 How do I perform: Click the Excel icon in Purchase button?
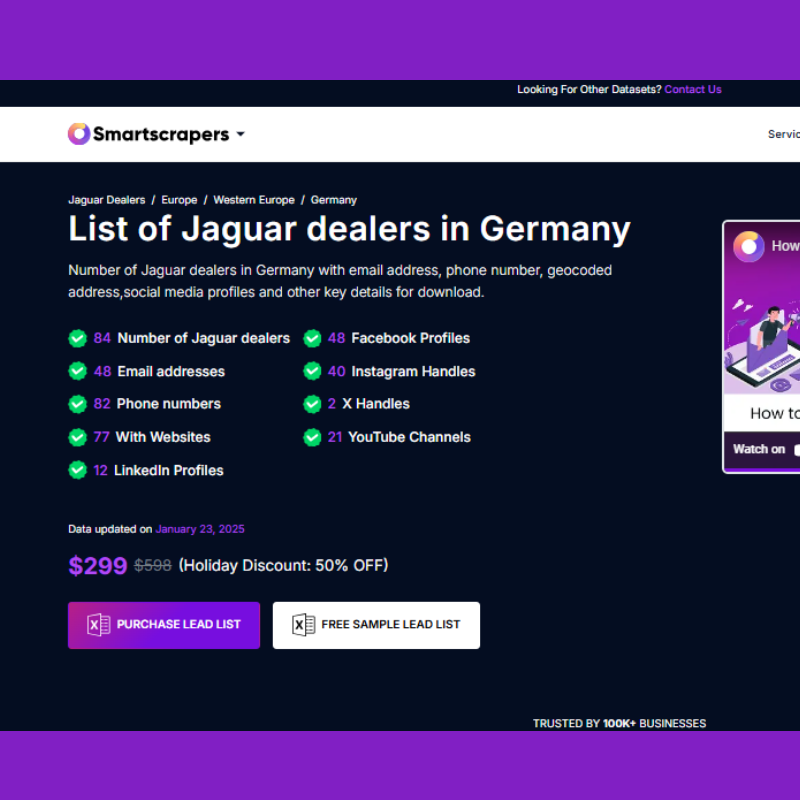[x=98, y=624]
